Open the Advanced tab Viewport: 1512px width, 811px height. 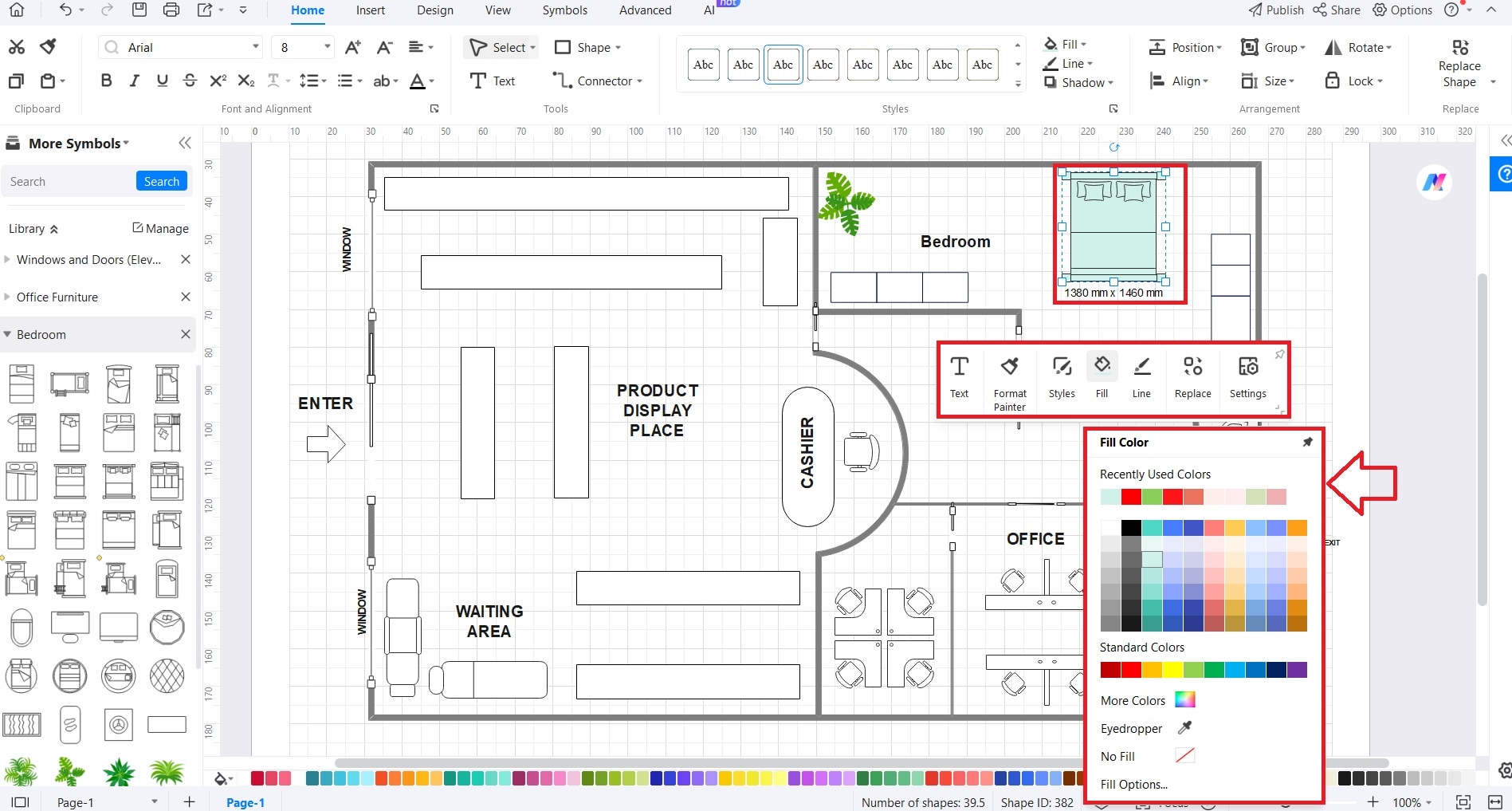(x=646, y=10)
